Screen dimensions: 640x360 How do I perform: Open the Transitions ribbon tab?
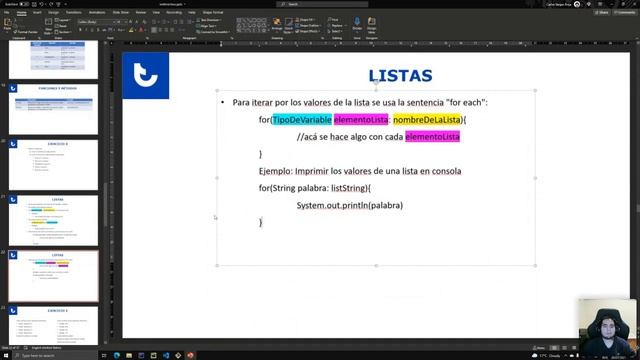click(x=73, y=13)
